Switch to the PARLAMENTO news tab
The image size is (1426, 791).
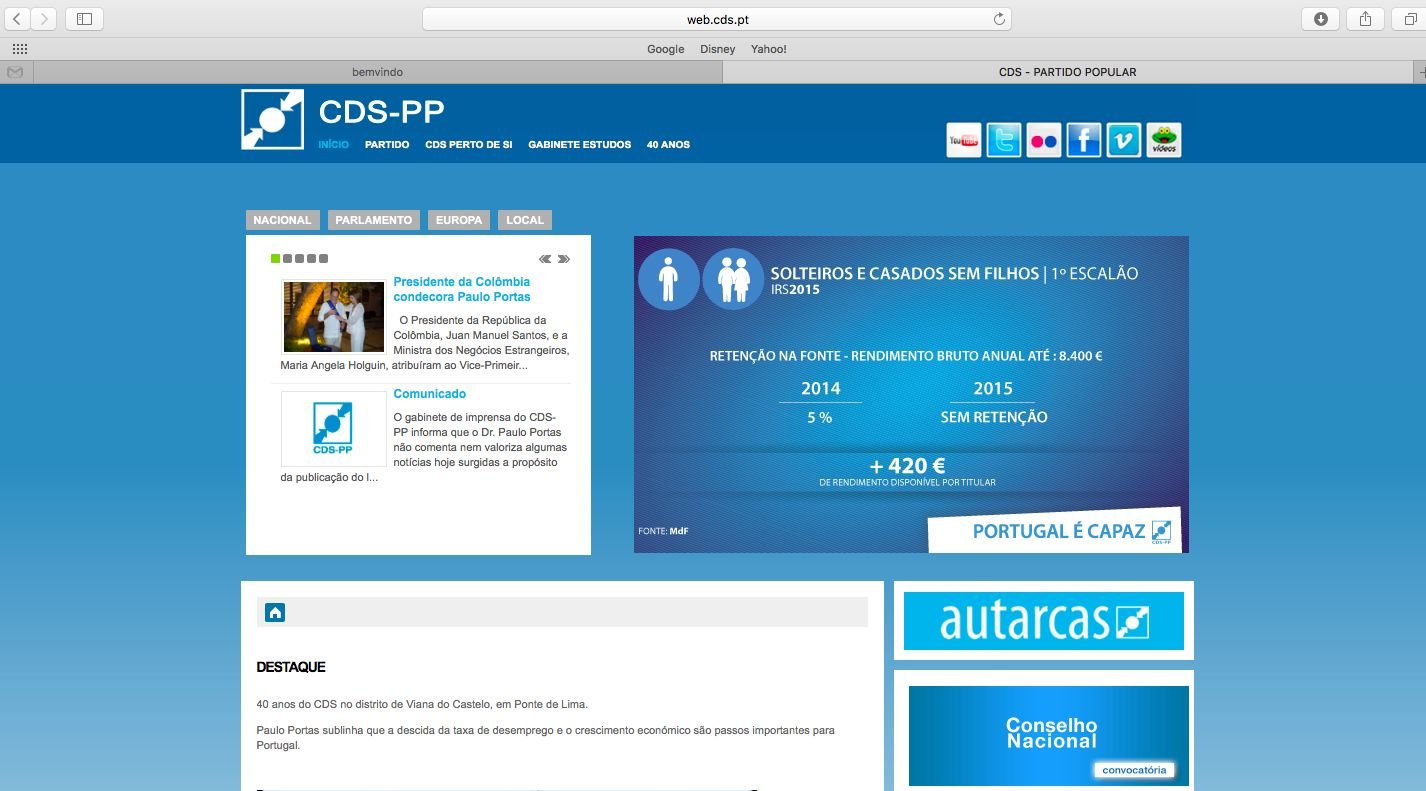click(x=374, y=220)
